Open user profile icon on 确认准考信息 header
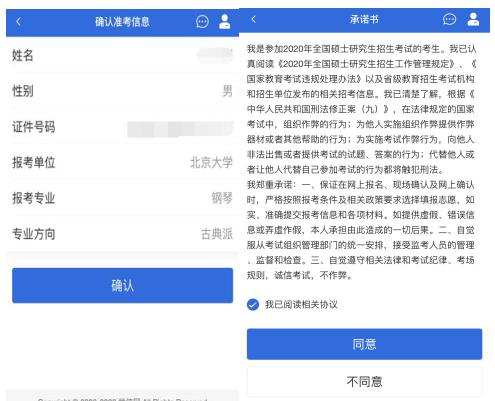 [x=224, y=22]
